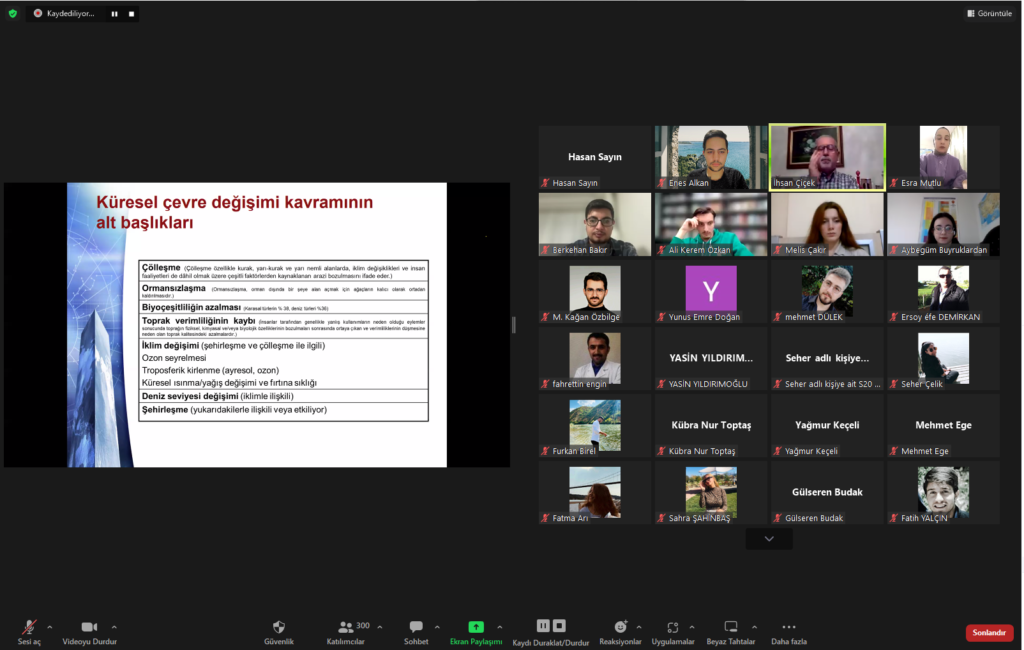This screenshot has height=650, width=1024.
Task: Click the green Ekran Paylaşımı share icon
Action: [x=476, y=627]
